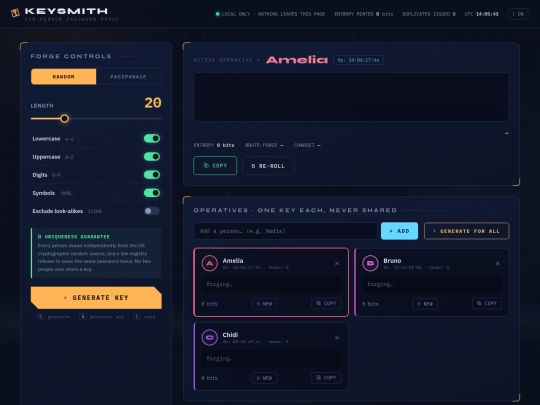
Task: Remove the Bruno operative card
Action: tap(498, 263)
